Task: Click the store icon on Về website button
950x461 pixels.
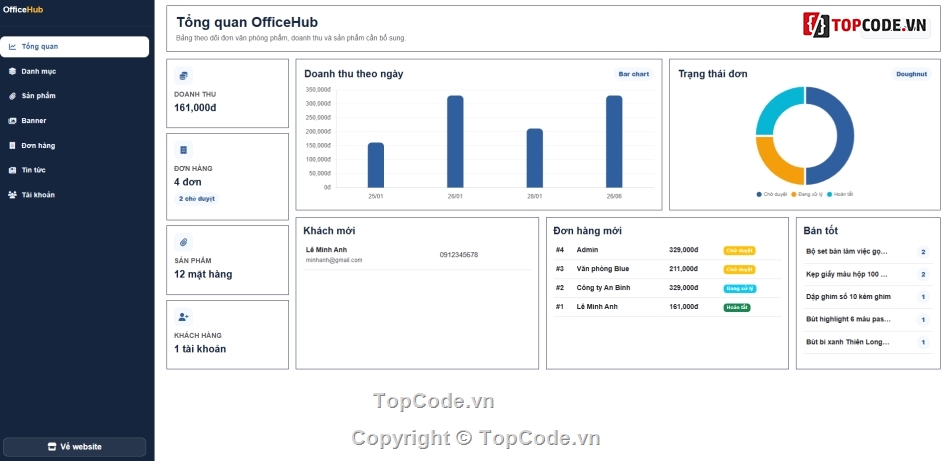Action: point(52,447)
